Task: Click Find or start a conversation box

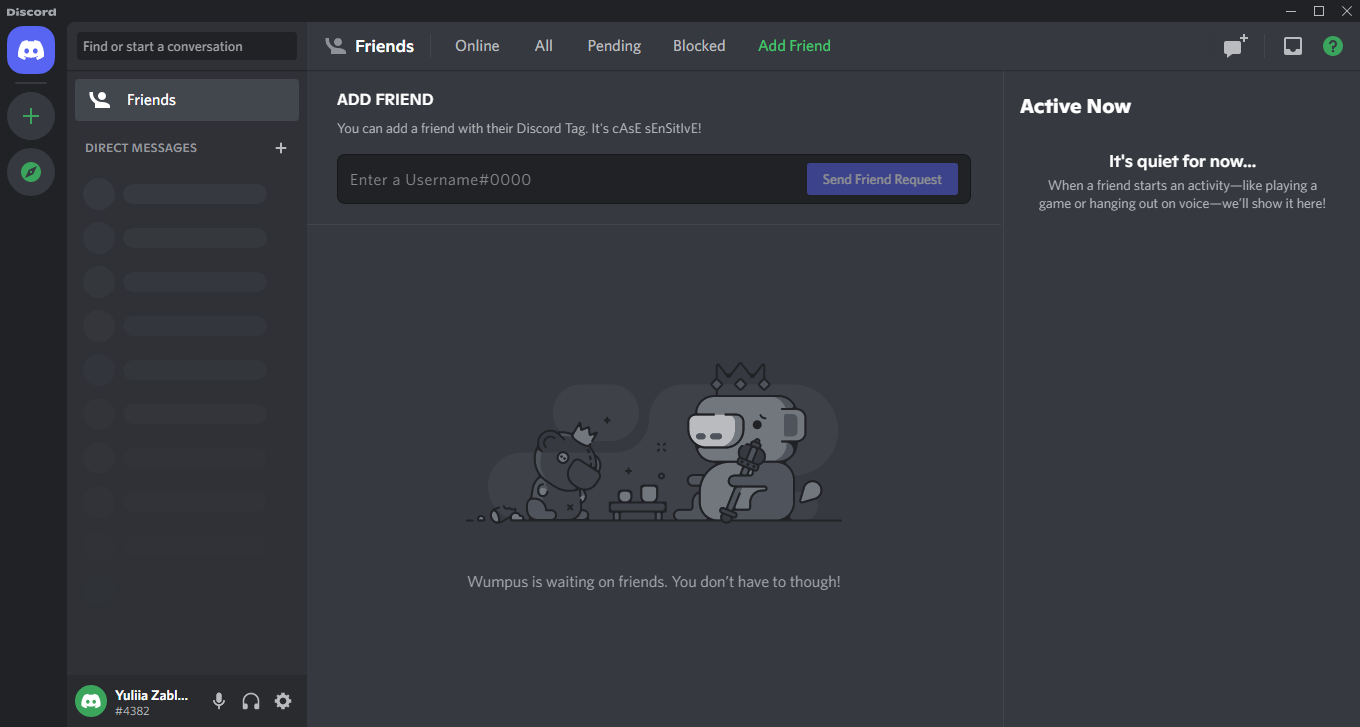Action: [x=187, y=46]
